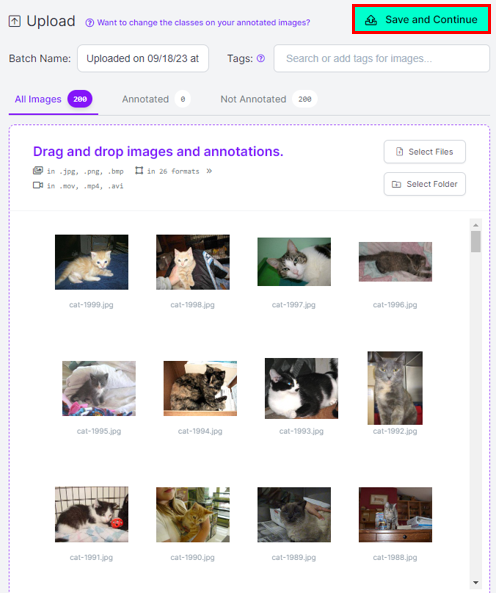Click the file icon in Select Files
Image resolution: width=497 pixels, height=597 pixels.
(399, 152)
